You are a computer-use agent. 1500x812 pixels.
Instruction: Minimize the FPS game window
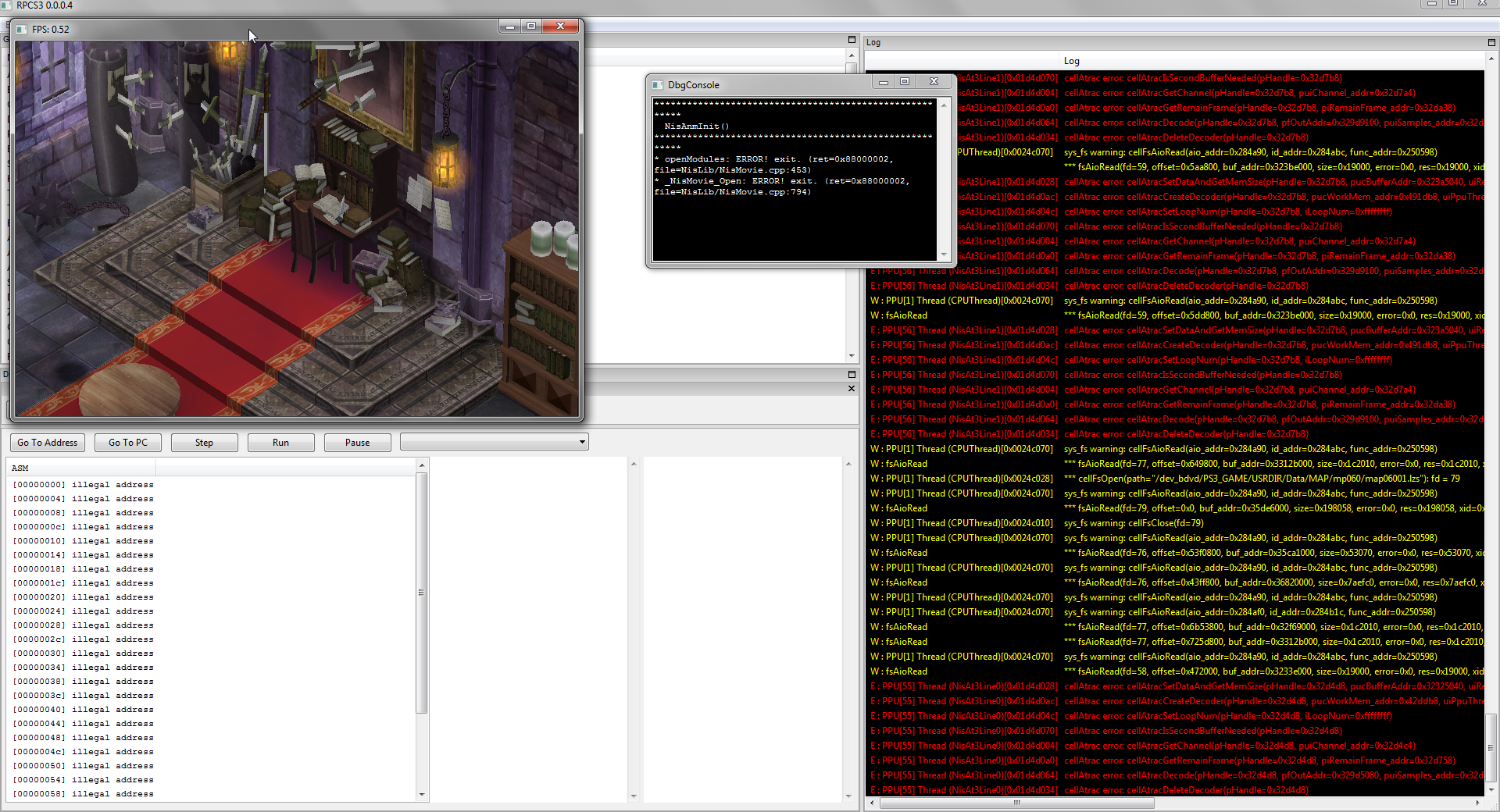[509, 27]
